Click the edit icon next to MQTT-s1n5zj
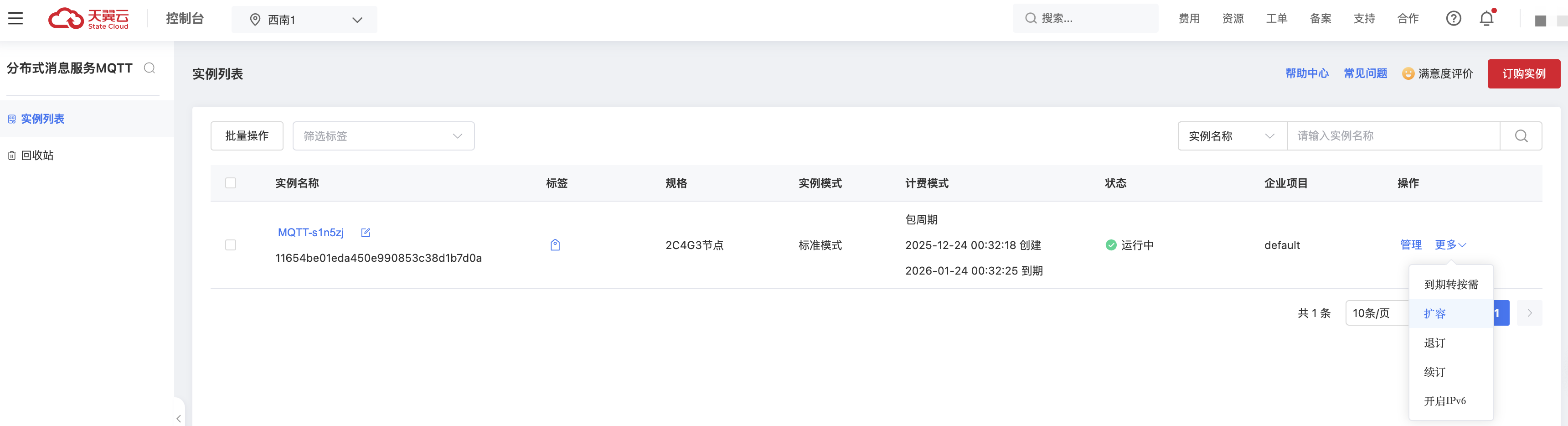The image size is (1568, 426). tap(365, 233)
